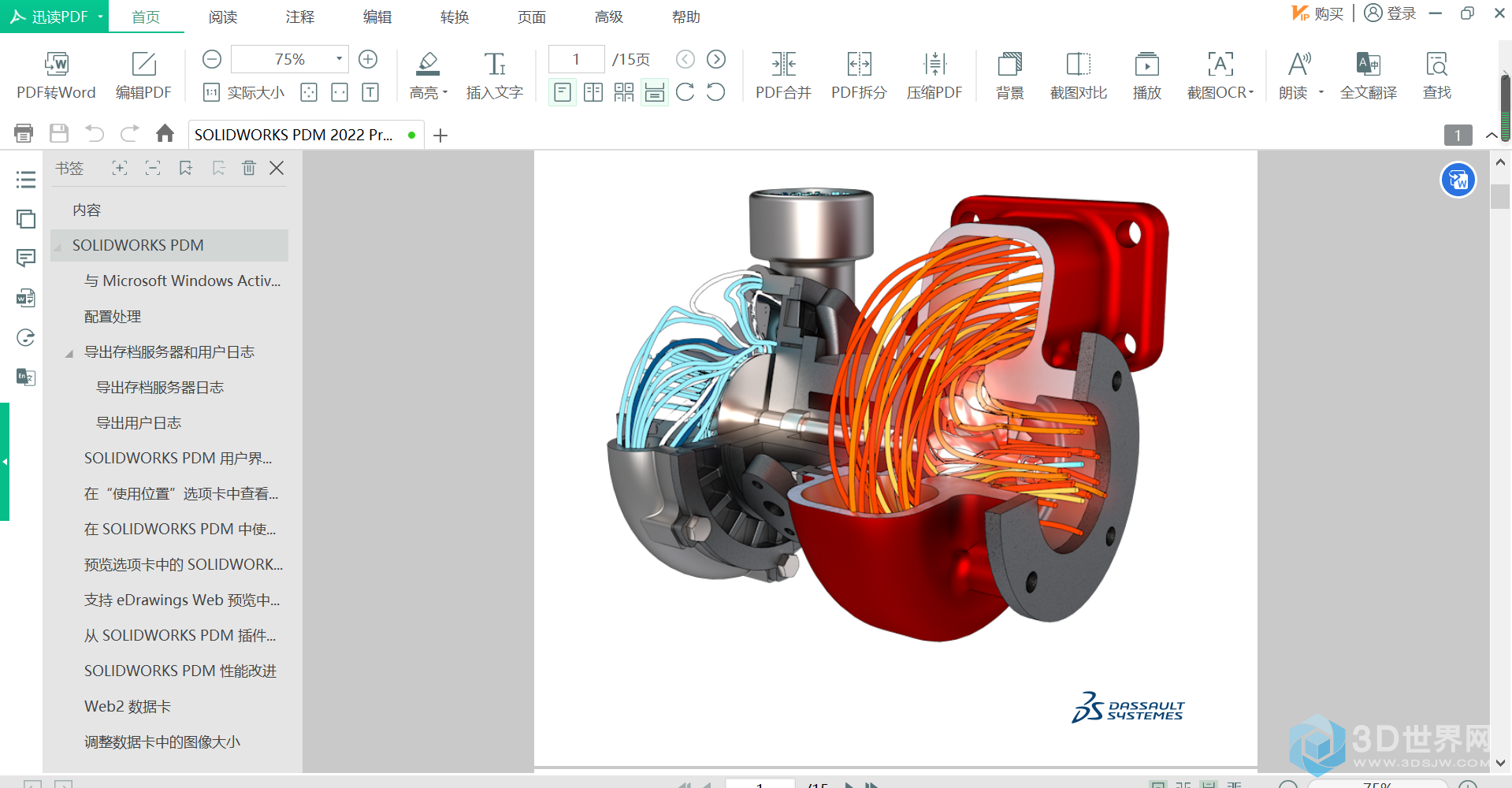
Task: Collapse the side panel with green handle
Action: pyautogui.click(x=5, y=462)
